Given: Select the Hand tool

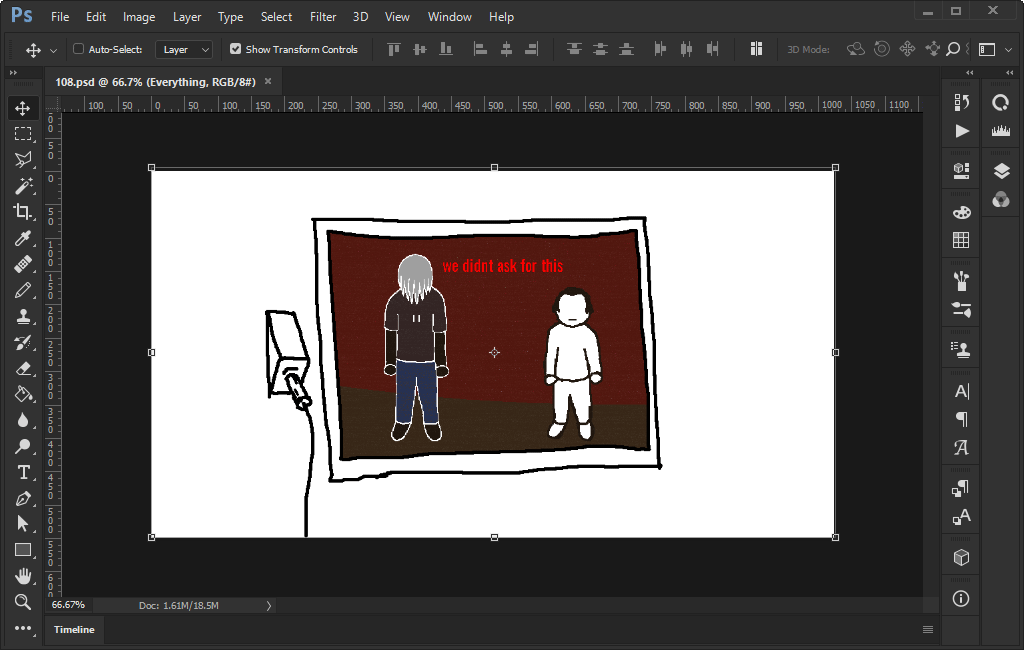Looking at the screenshot, I should 22,576.
